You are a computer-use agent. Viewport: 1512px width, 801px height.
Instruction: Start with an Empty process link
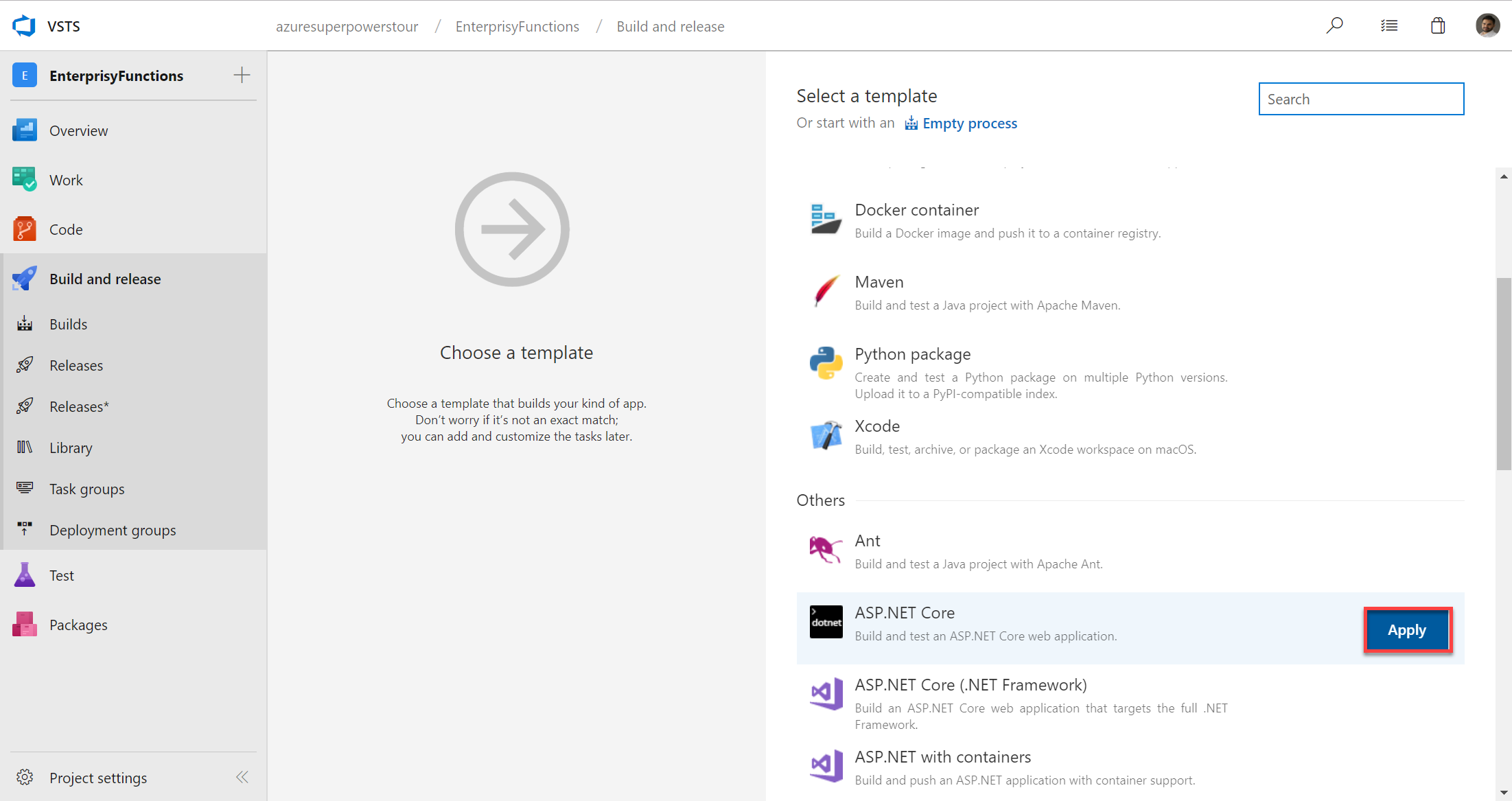[x=961, y=123]
